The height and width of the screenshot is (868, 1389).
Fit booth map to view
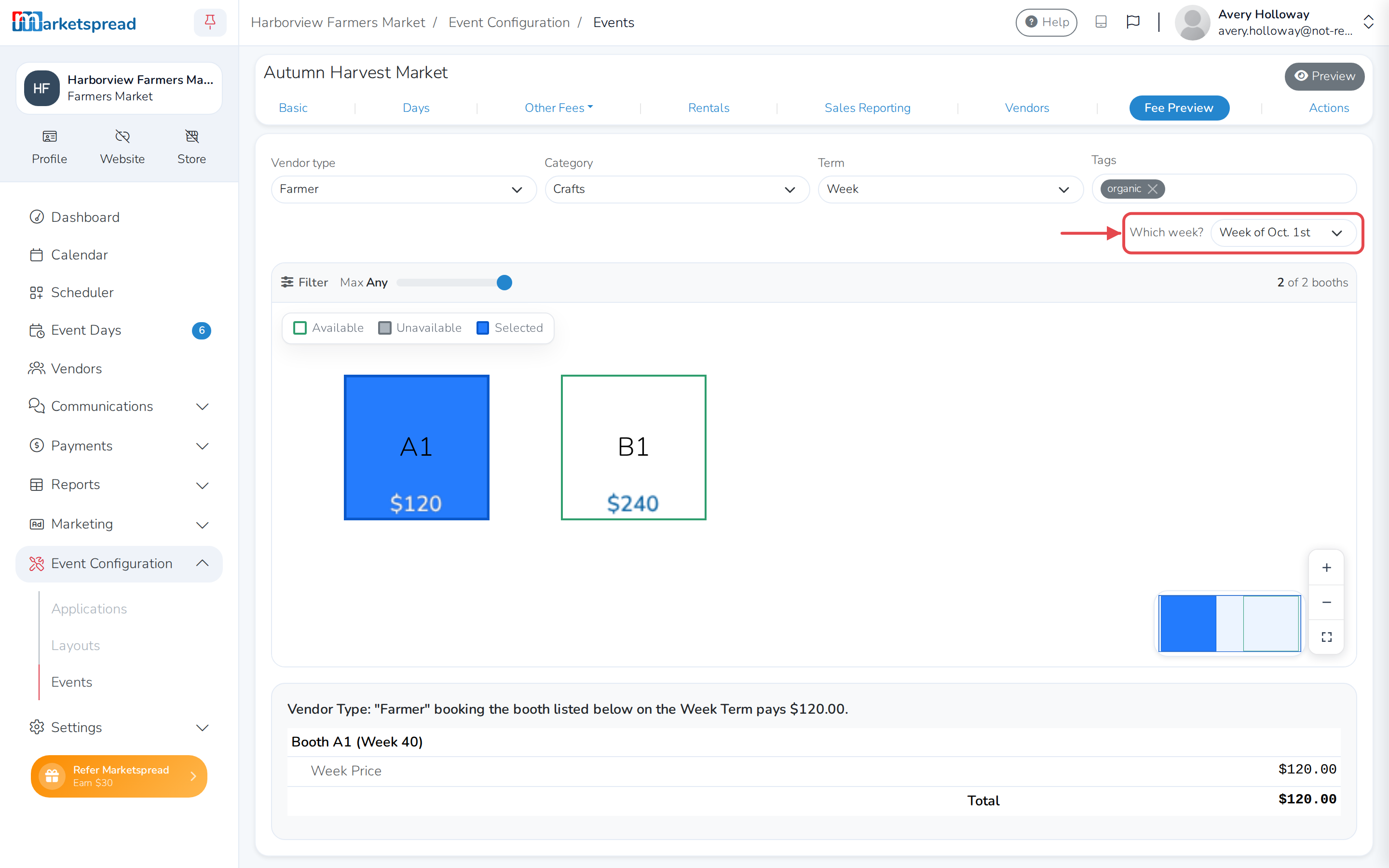pyautogui.click(x=1326, y=637)
